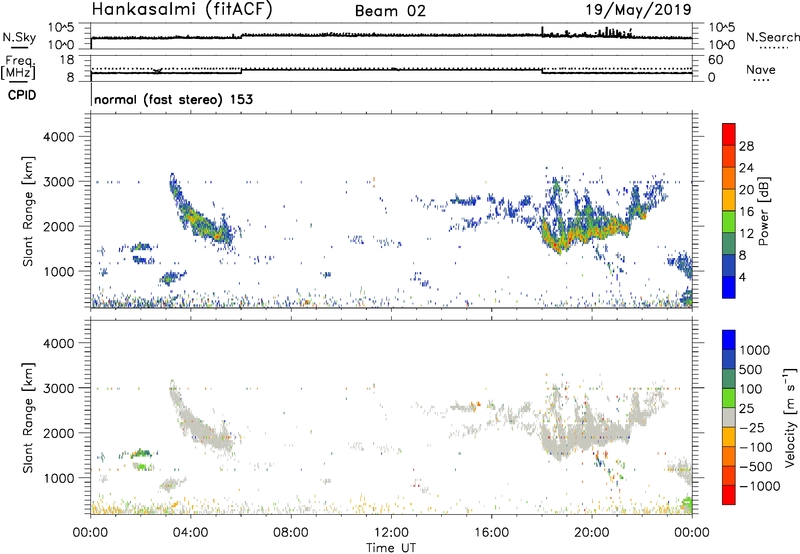Click the N.Sky axis label
Screen dimensions: 800x554
tap(19, 37)
